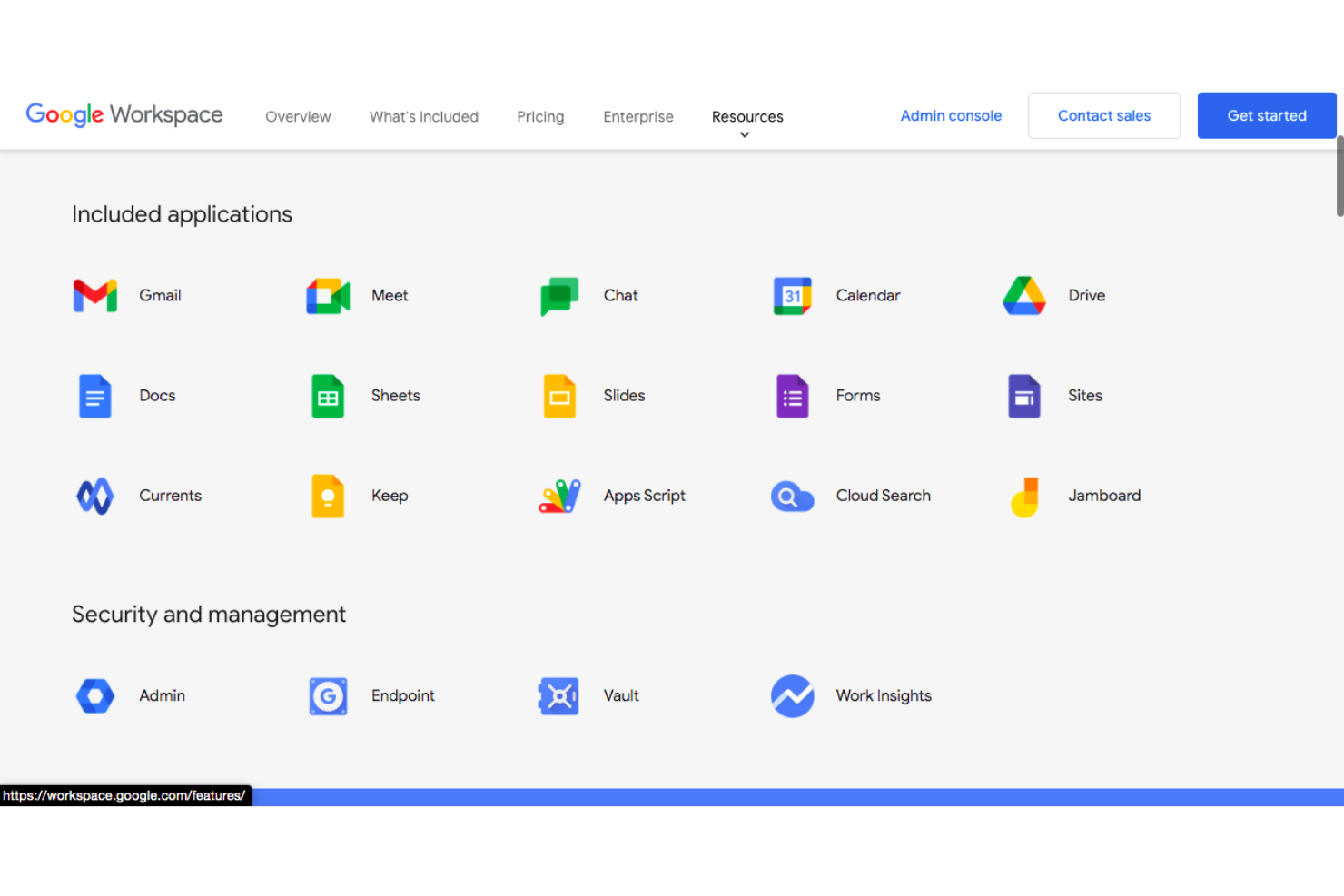Viewport: 1344px width, 896px height.
Task: Select the Cloud Search icon
Action: pyautogui.click(x=792, y=496)
